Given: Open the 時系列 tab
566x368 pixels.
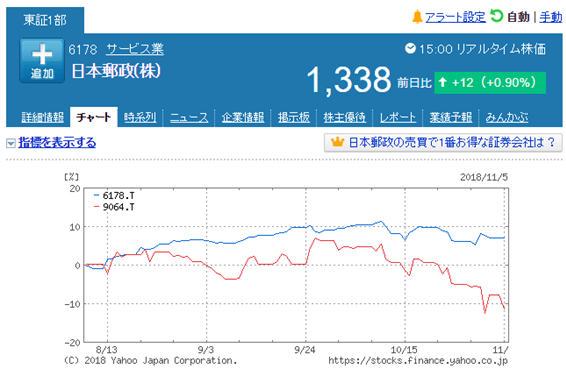Looking at the screenshot, I should pyautogui.click(x=140, y=117).
